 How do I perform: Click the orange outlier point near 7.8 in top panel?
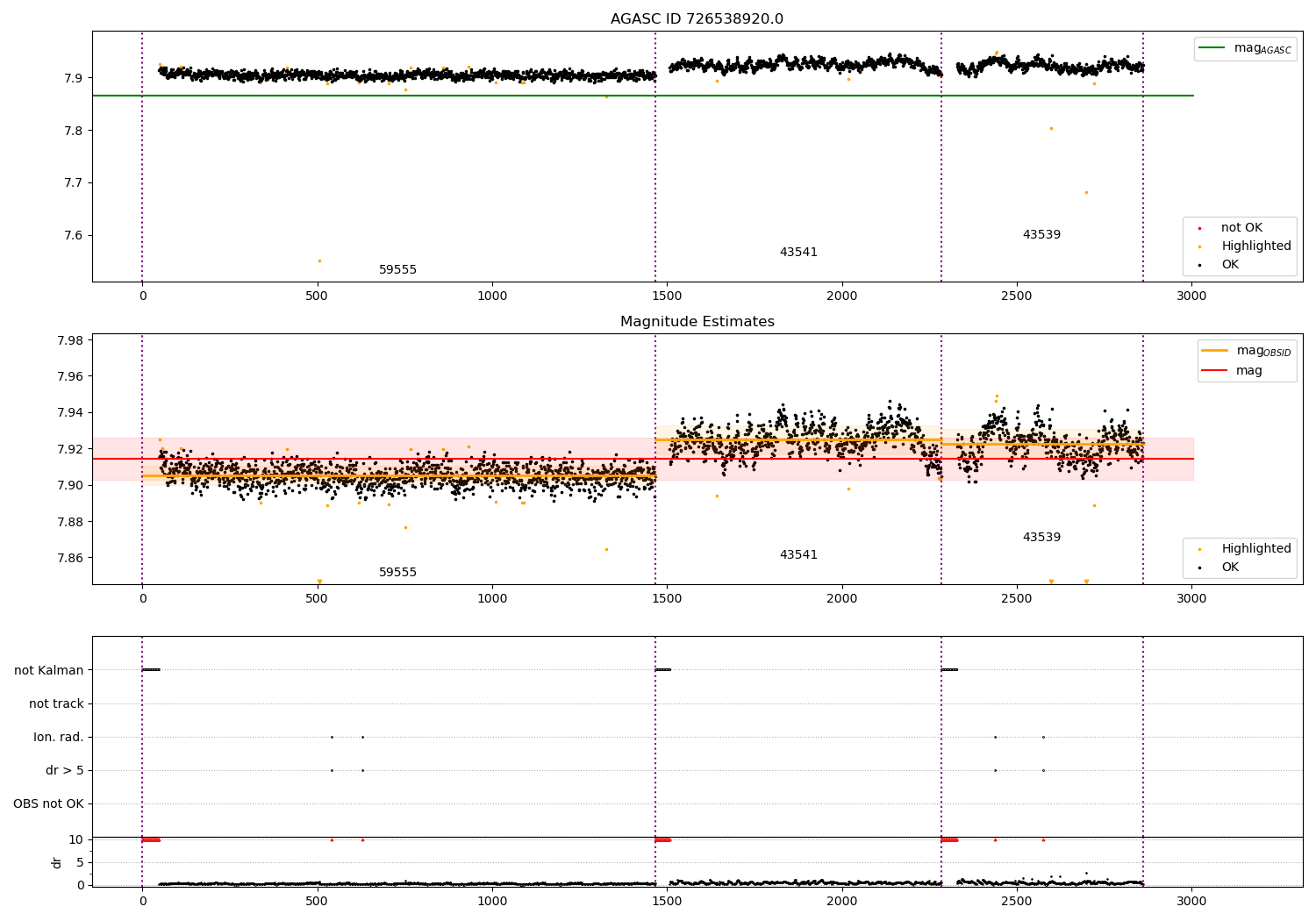coord(1051,129)
